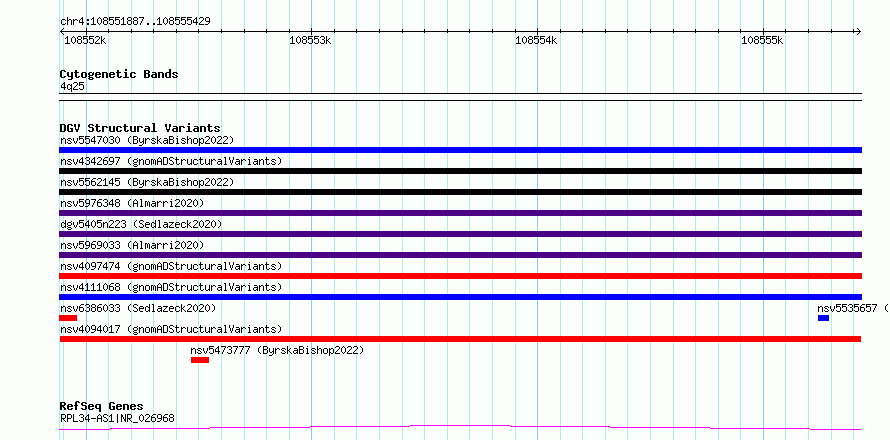Select the nsv5976348 purple variant bar

pos(460,213)
